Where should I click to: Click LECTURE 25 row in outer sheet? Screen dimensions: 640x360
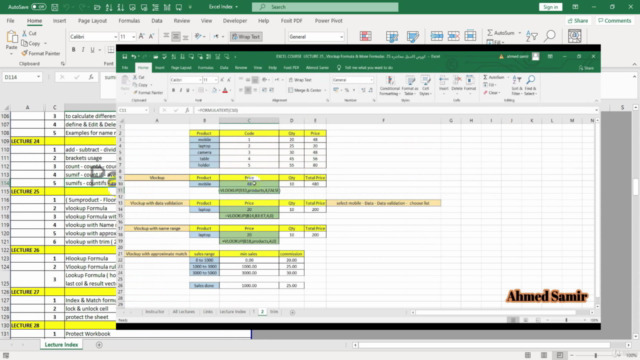pyautogui.click(x=63, y=191)
